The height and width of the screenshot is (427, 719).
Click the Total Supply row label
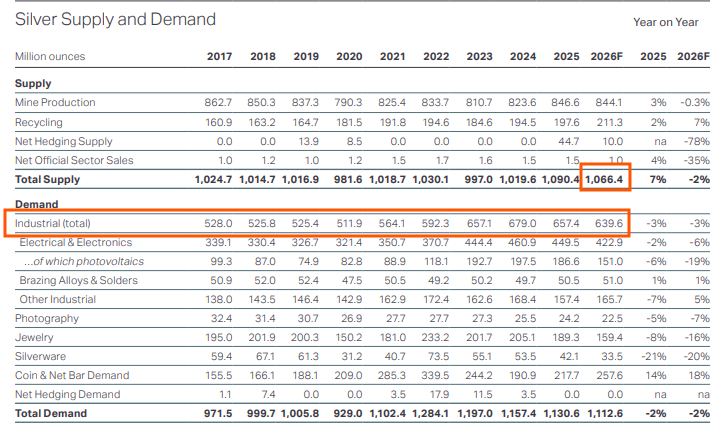tap(47, 179)
